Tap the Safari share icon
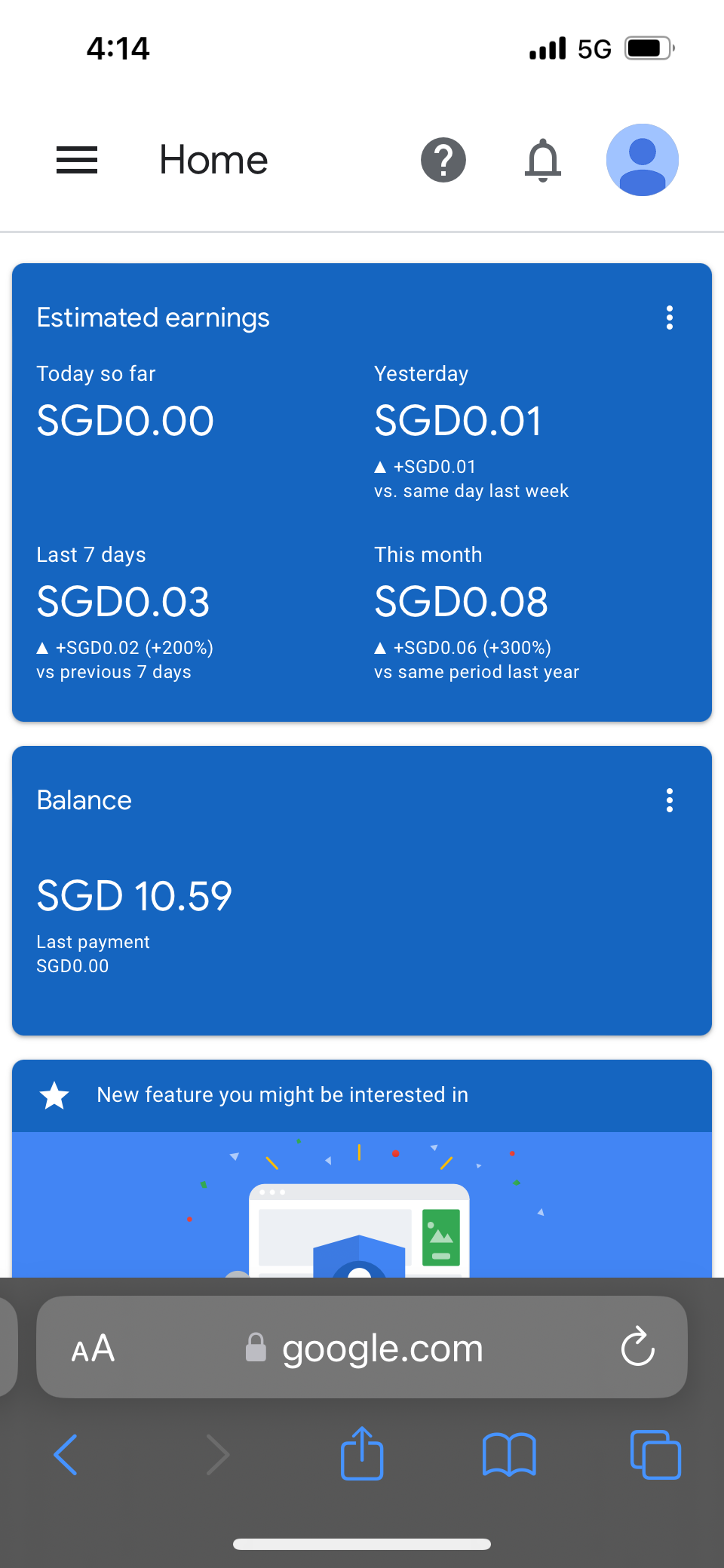This screenshot has height=1568, width=724. click(362, 1453)
